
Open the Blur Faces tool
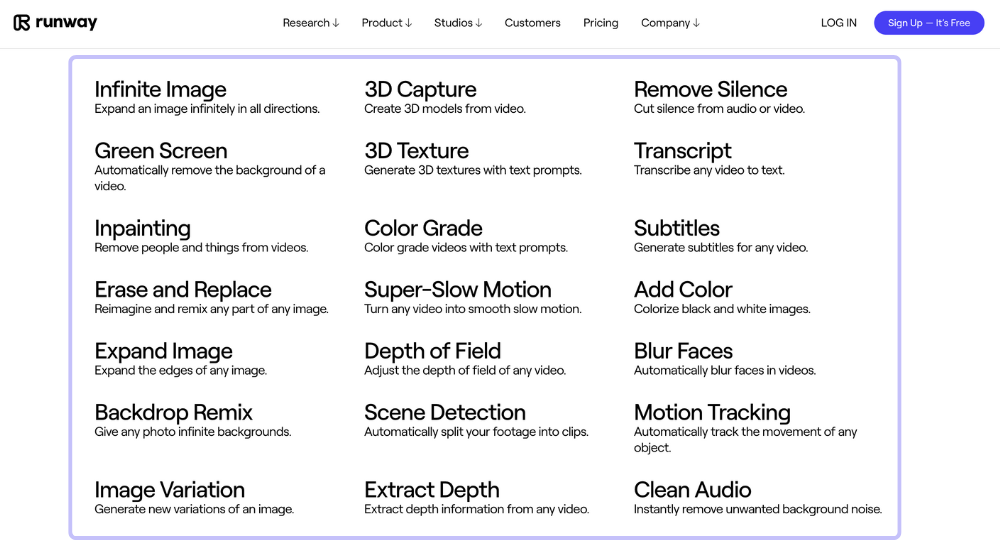coord(683,351)
